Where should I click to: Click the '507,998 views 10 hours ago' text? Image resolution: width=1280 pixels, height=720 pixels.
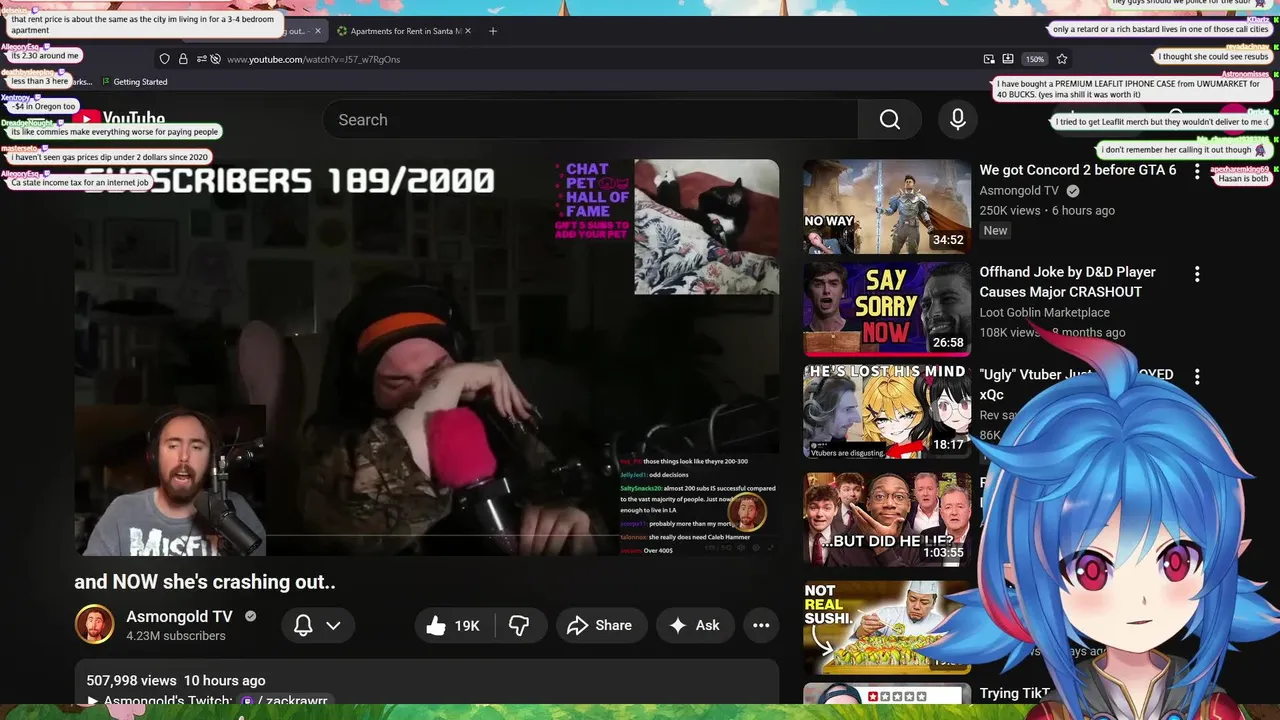click(x=176, y=680)
